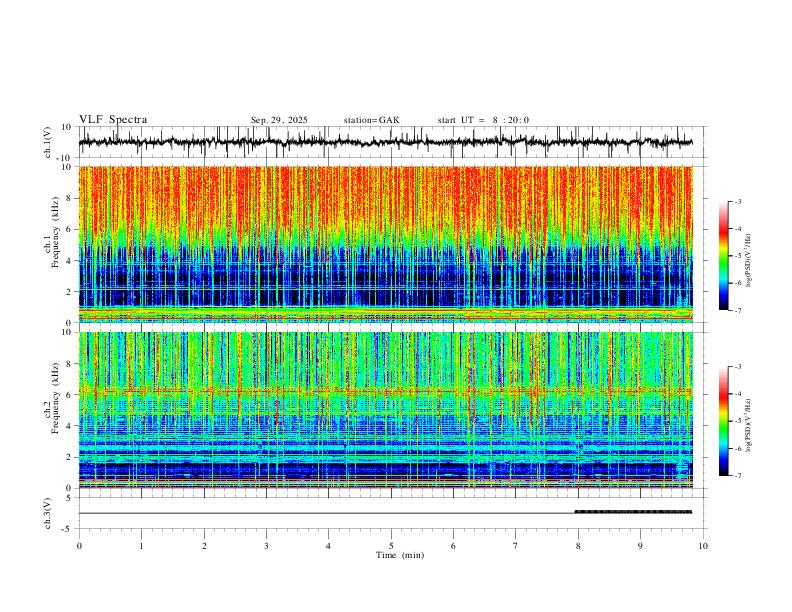Click the 'ch.1(V)' waveform axis label
The width and height of the screenshot is (792, 612).
(48, 142)
